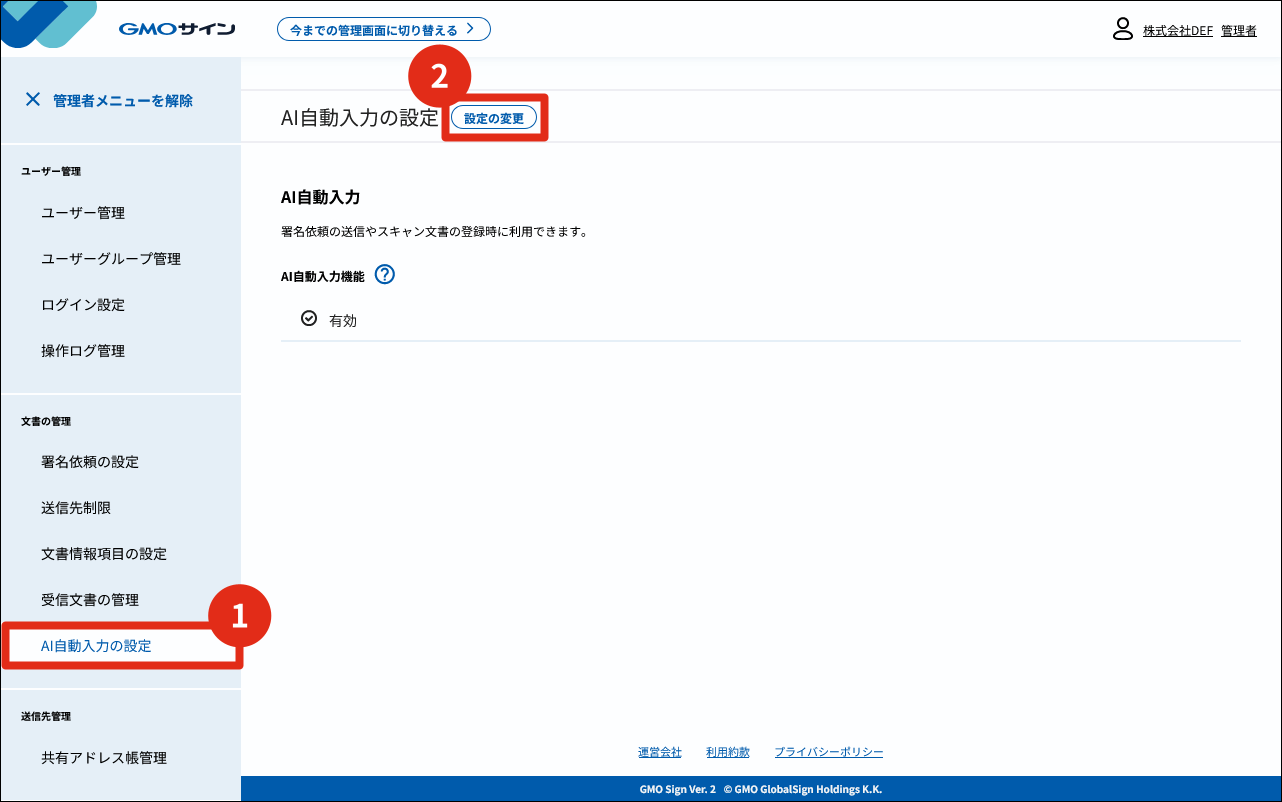Image resolution: width=1282 pixels, height=802 pixels.
Task: Navigate to 送信先制限
Action: click(x=76, y=508)
